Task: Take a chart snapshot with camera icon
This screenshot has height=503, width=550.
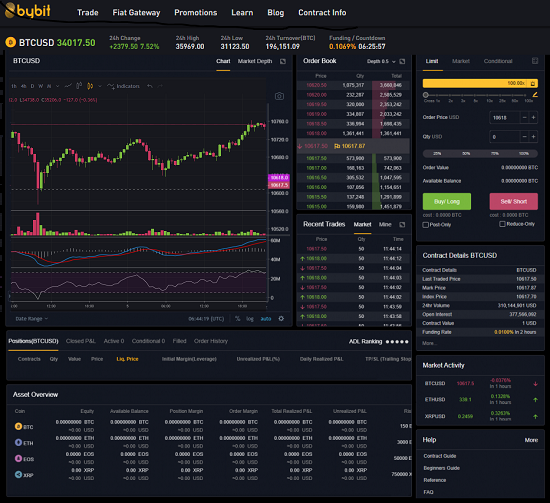Action: pyautogui.click(x=279, y=96)
